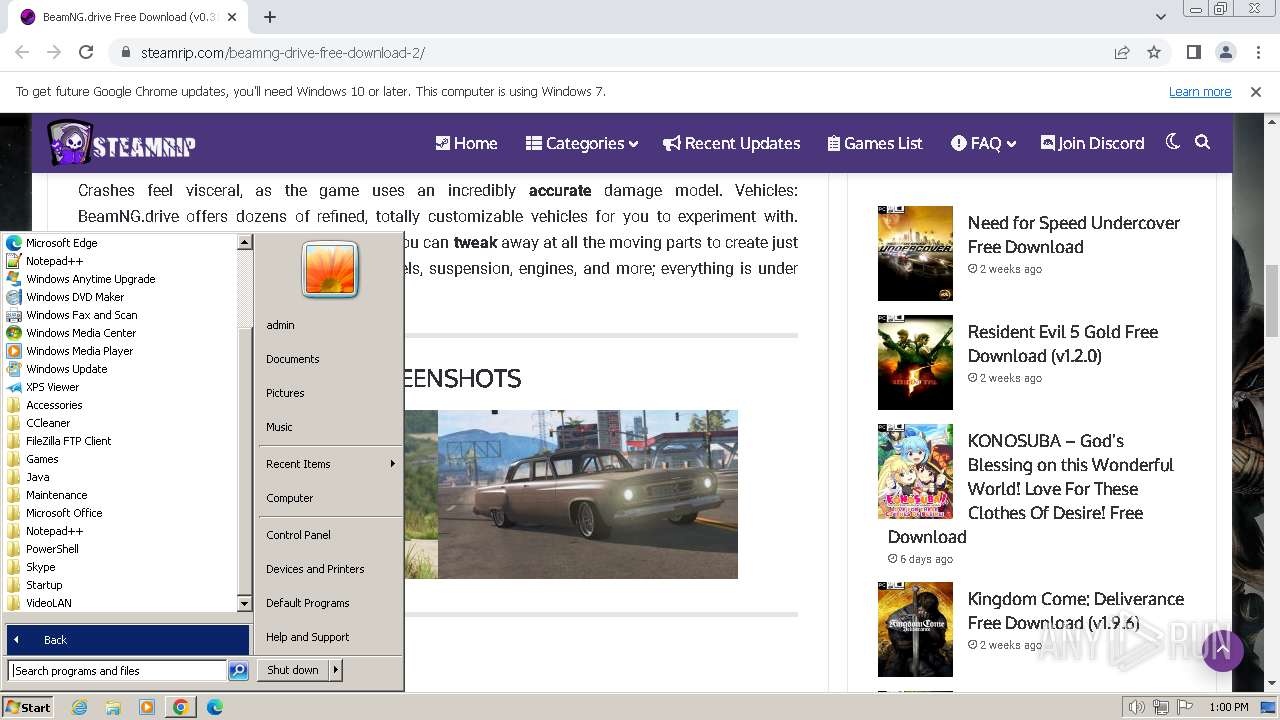Reload the page in Chrome
Screen dimensions: 1280x720
[86, 52]
